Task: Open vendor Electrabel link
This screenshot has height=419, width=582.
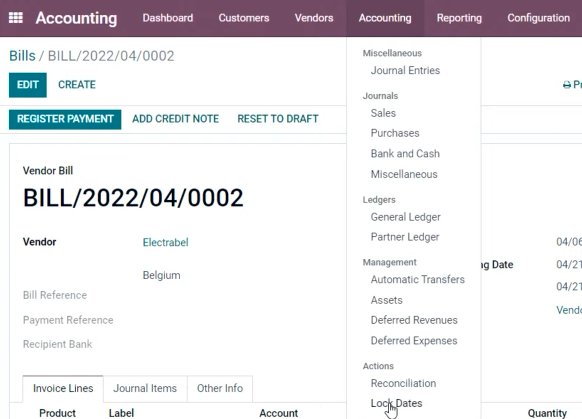Action: point(166,242)
